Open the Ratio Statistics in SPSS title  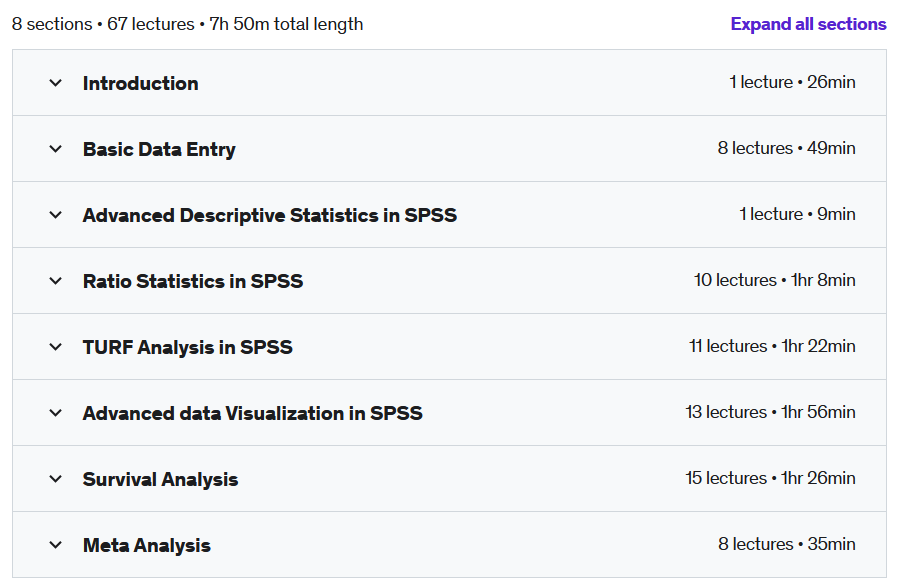(x=192, y=281)
